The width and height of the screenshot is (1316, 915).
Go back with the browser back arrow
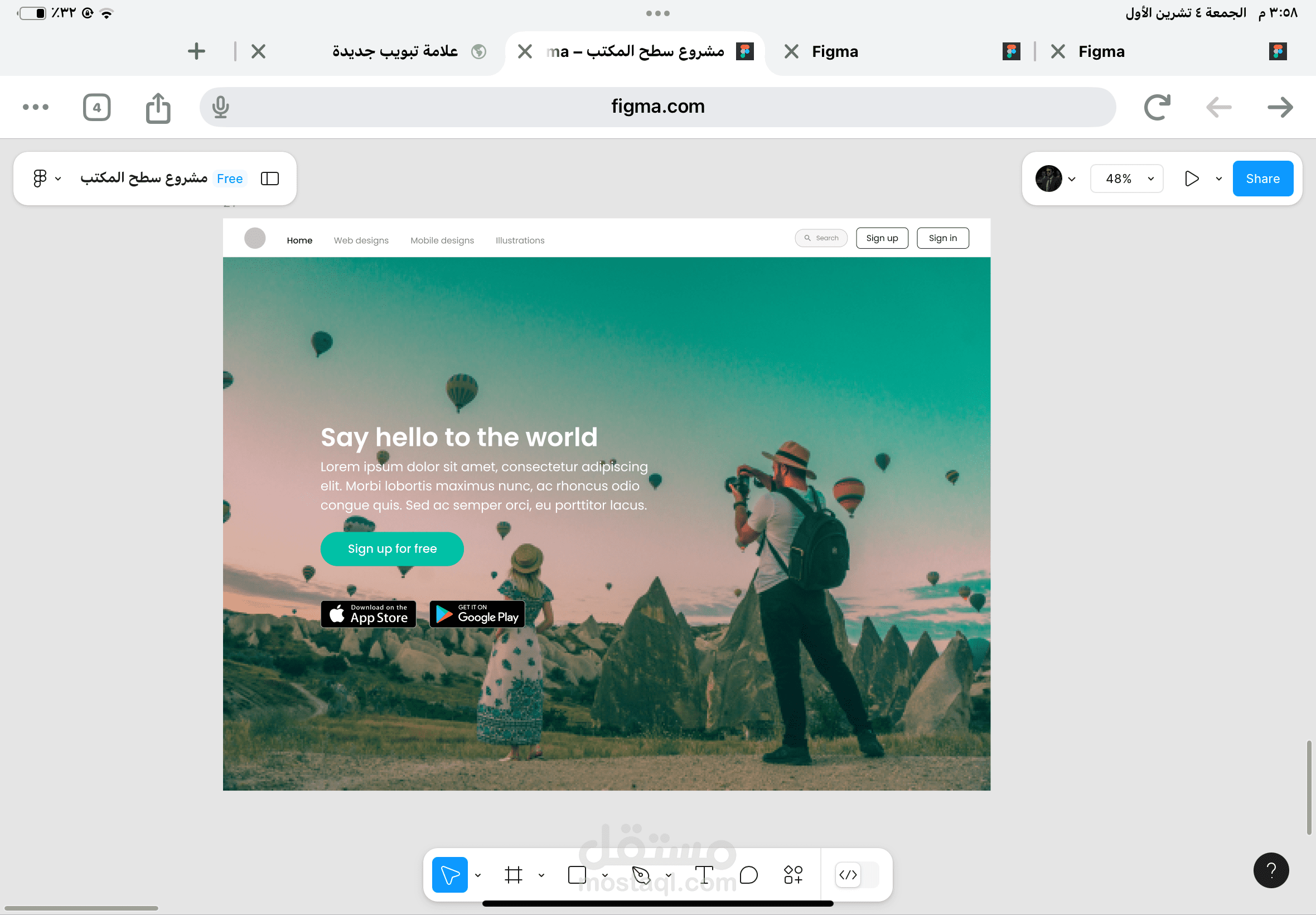point(1218,107)
